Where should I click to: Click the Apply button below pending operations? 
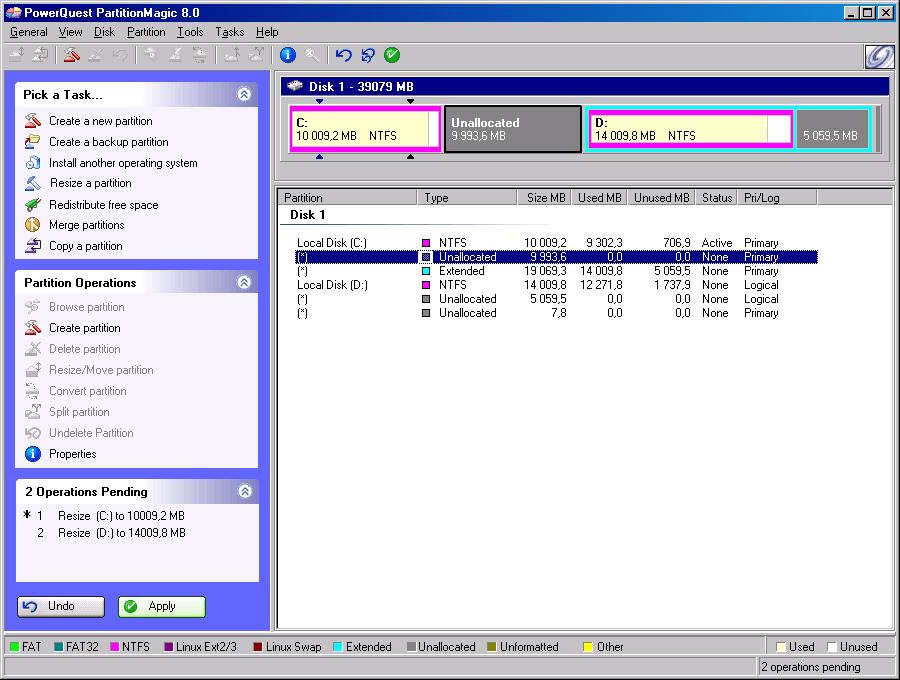point(162,607)
